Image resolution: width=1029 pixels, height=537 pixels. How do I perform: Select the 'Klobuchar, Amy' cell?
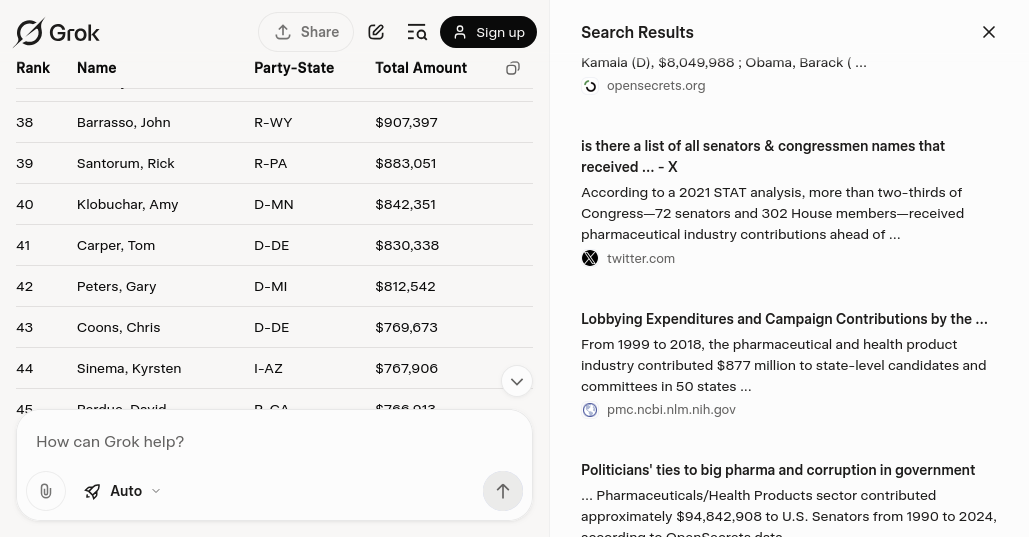pyautogui.click(x=127, y=205)
